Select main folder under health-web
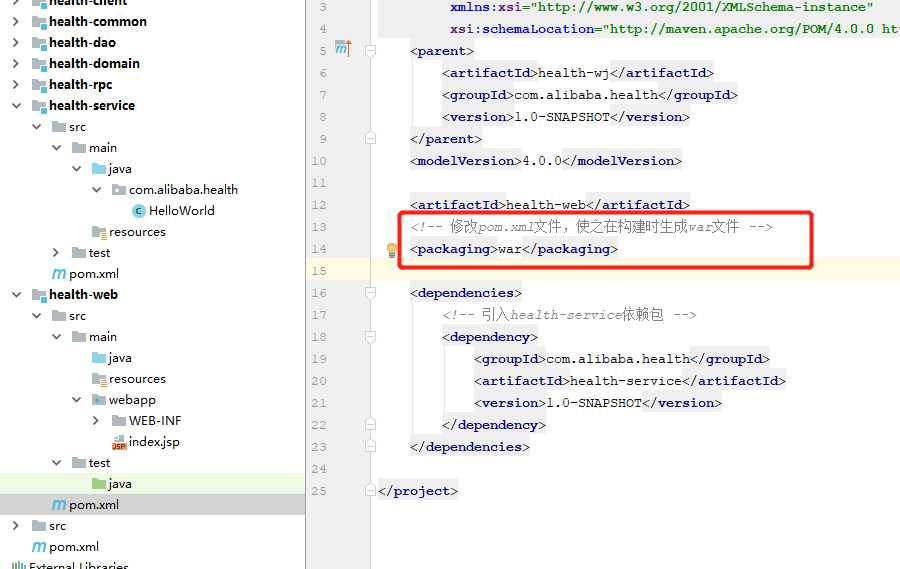 (x=103, y=336)
